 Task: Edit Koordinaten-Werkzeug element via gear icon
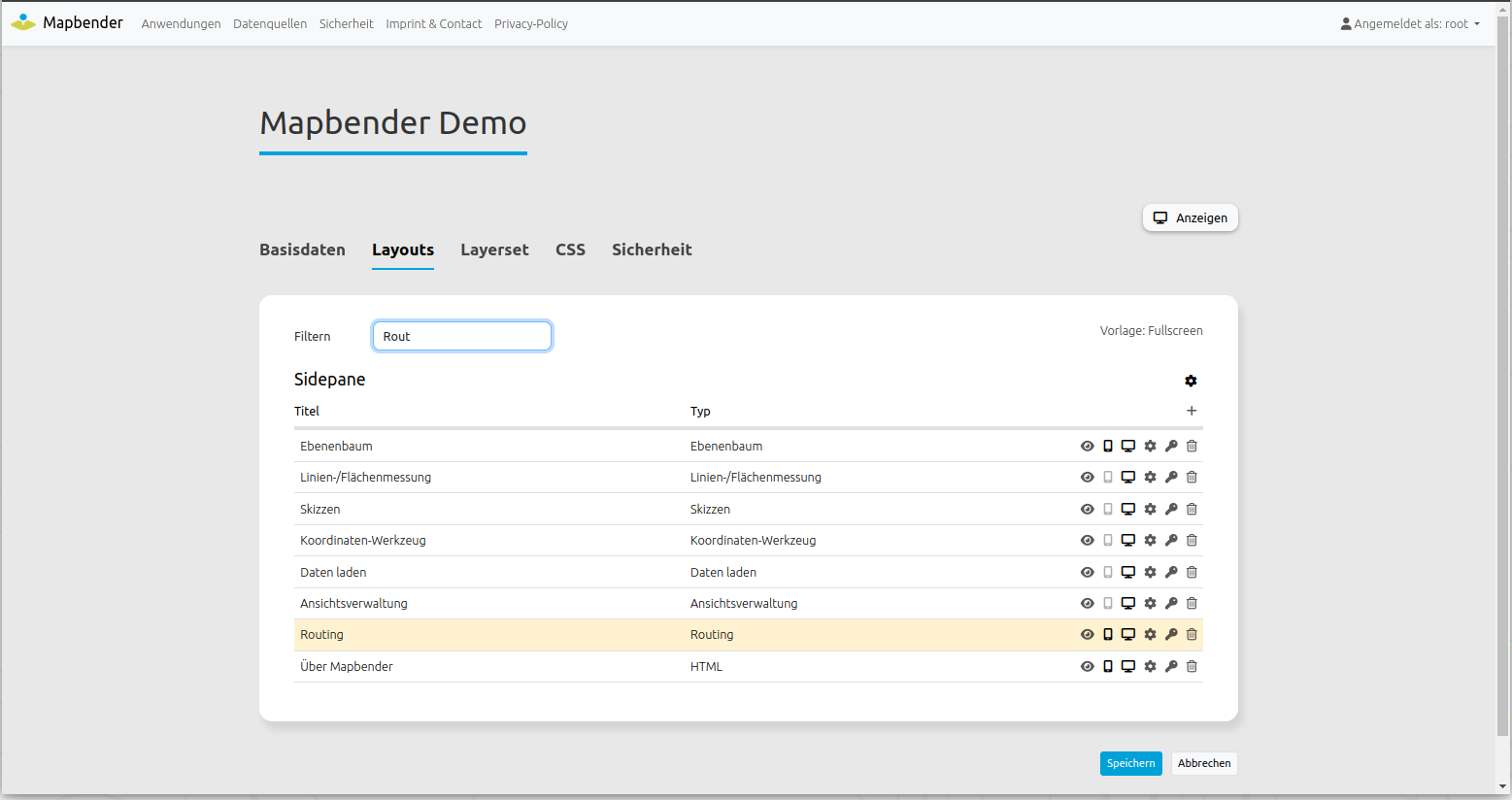[x=1150, y=540]
